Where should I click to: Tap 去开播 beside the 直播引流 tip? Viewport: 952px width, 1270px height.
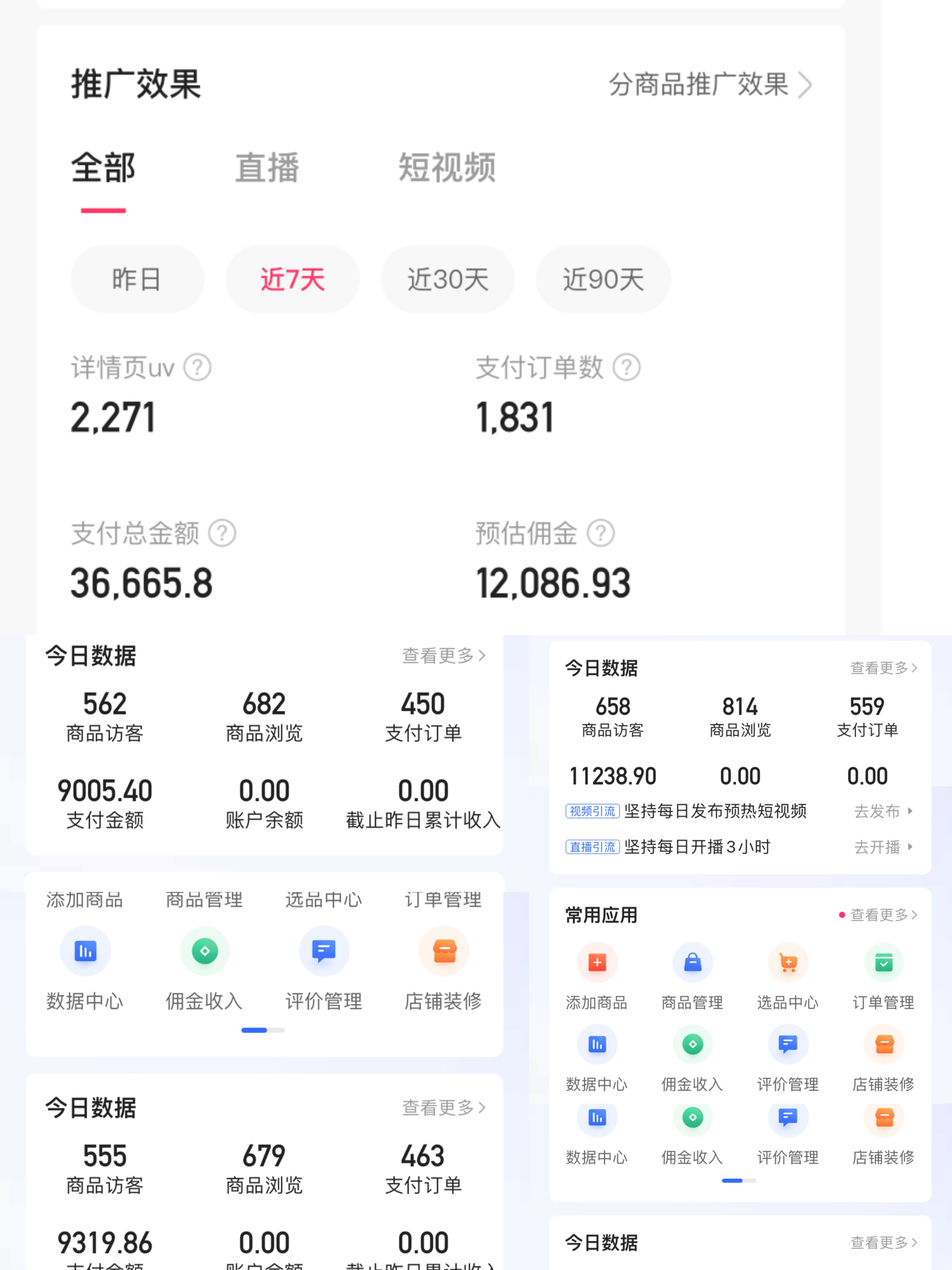tap(883, 847)
